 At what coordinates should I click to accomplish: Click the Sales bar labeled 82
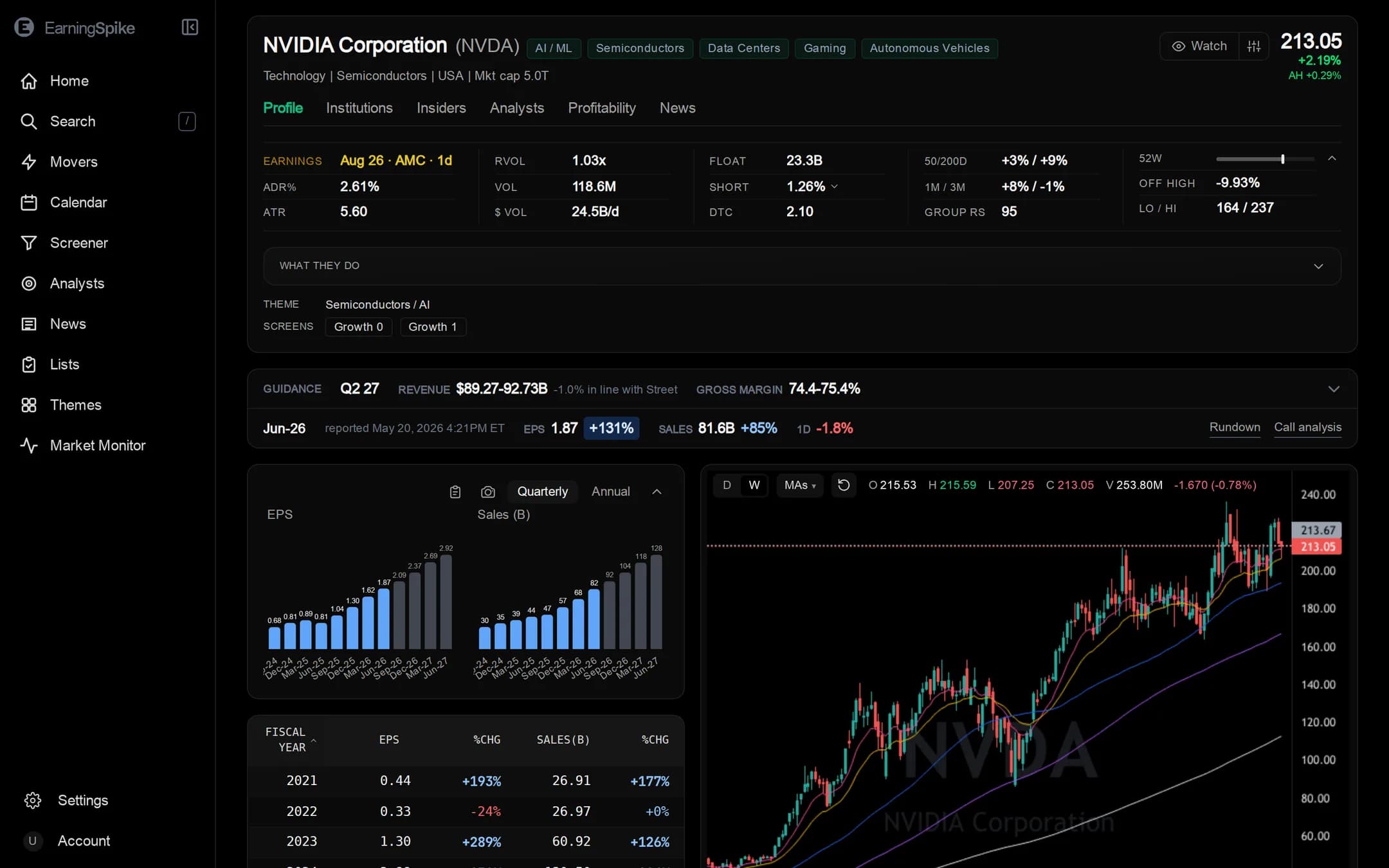(x=594, y=619)
